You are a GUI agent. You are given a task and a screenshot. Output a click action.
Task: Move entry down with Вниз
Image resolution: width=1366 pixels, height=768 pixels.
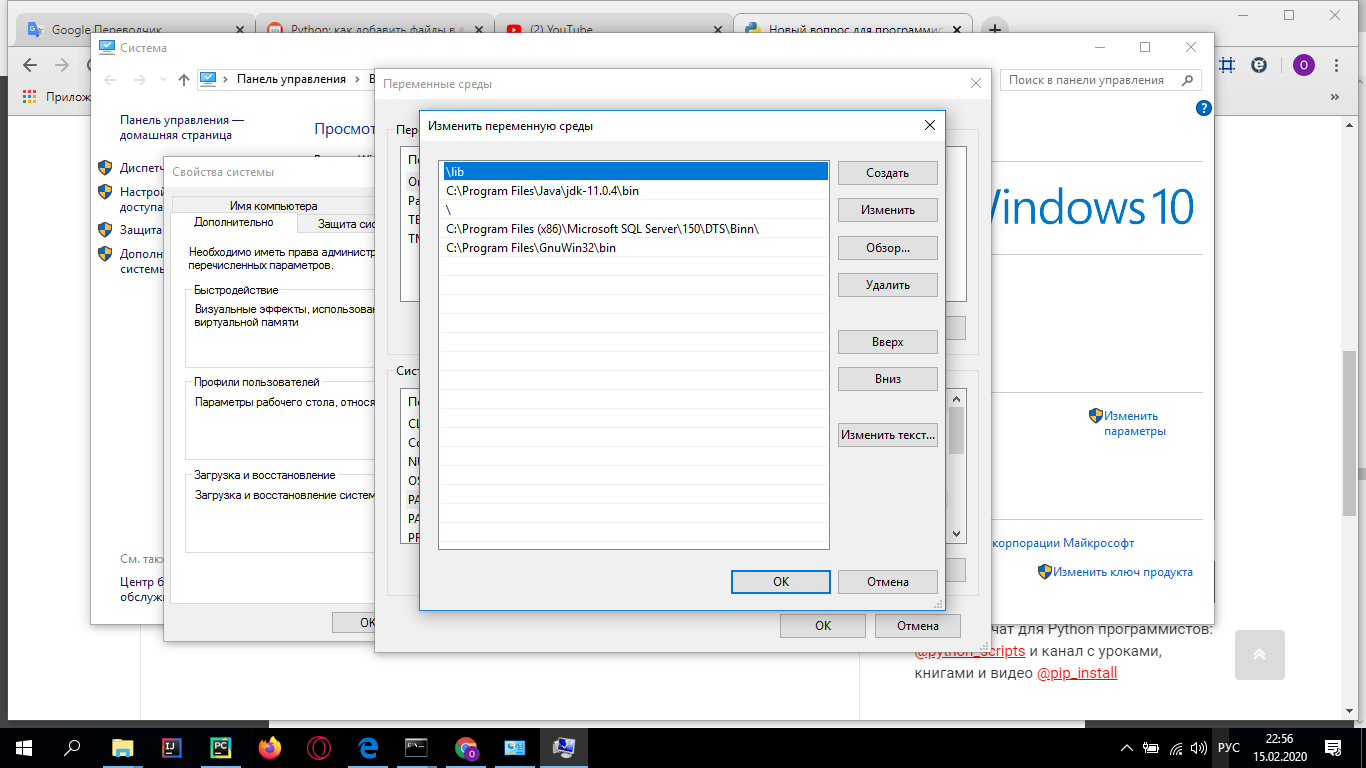(x=887, y=379)
